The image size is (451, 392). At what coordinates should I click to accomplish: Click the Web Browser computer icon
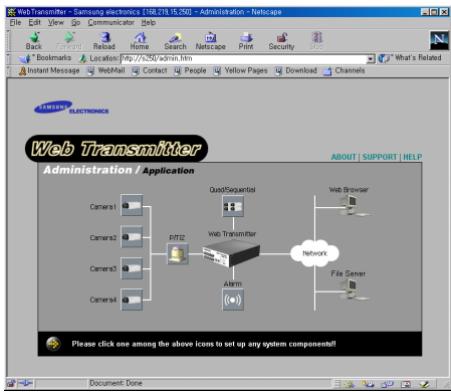(x=354, y=205)
